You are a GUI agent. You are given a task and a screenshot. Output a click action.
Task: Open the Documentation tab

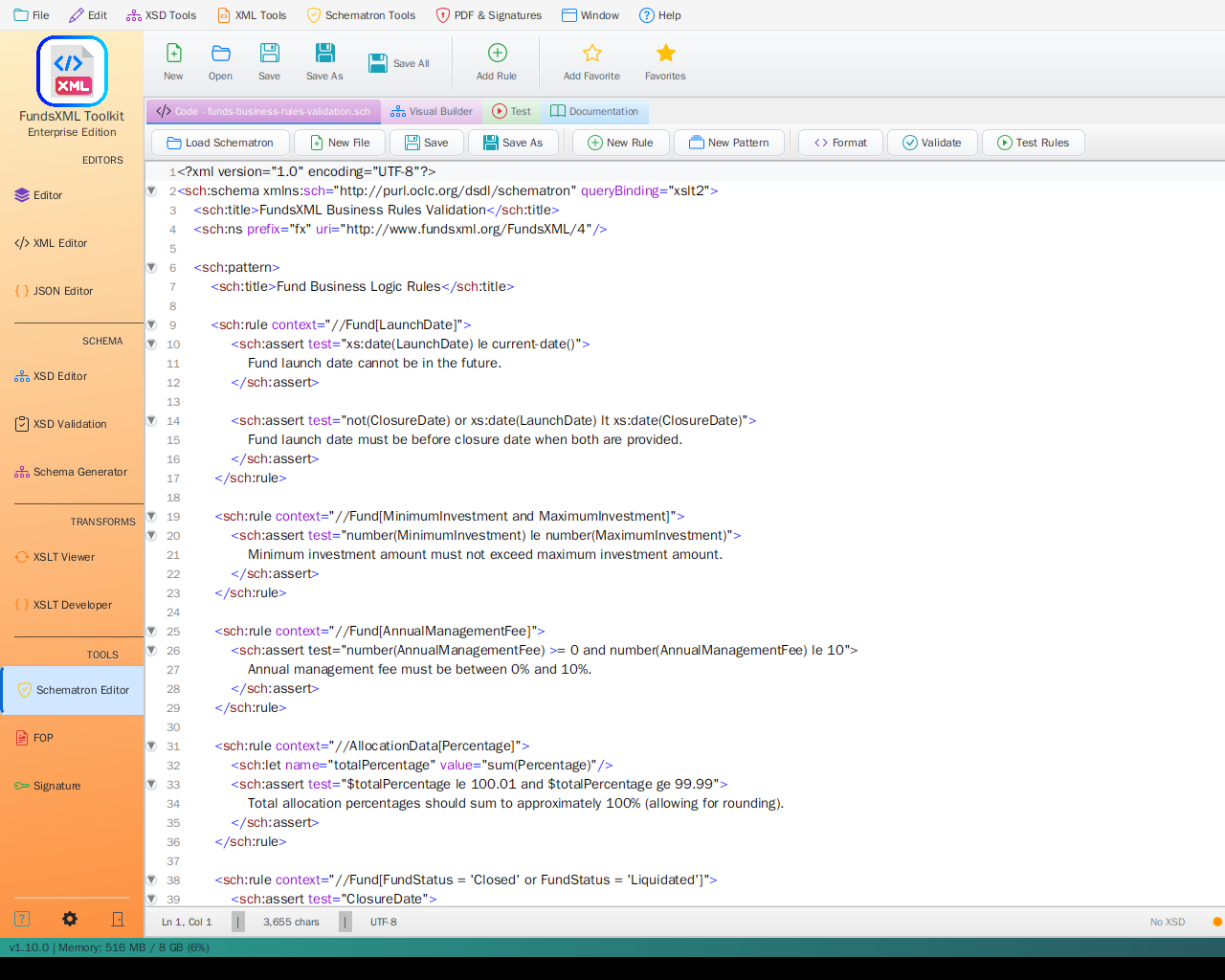point(594,111)
